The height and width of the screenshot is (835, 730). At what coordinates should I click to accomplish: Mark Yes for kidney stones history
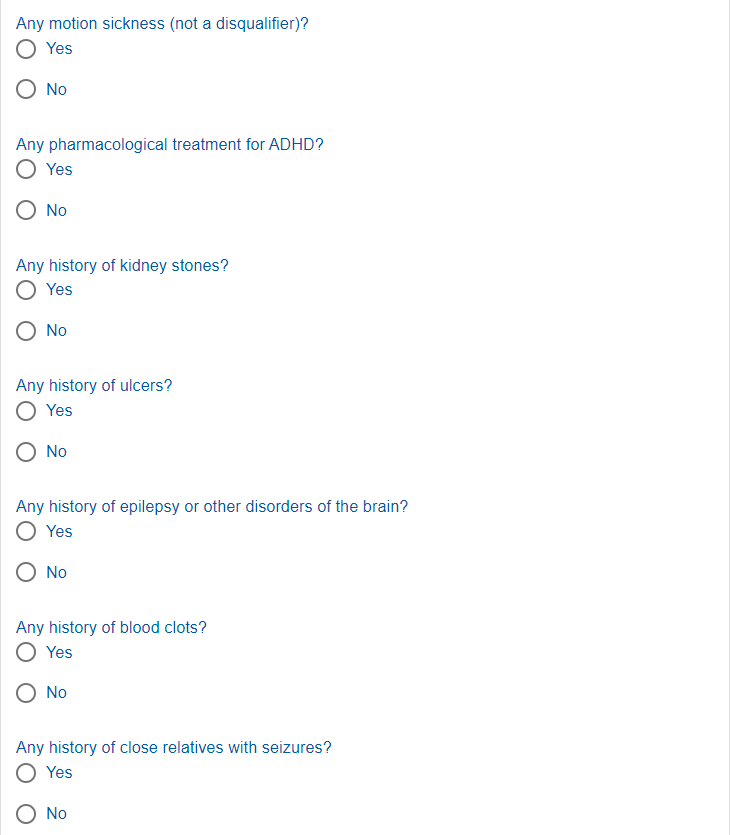point(27,290)
